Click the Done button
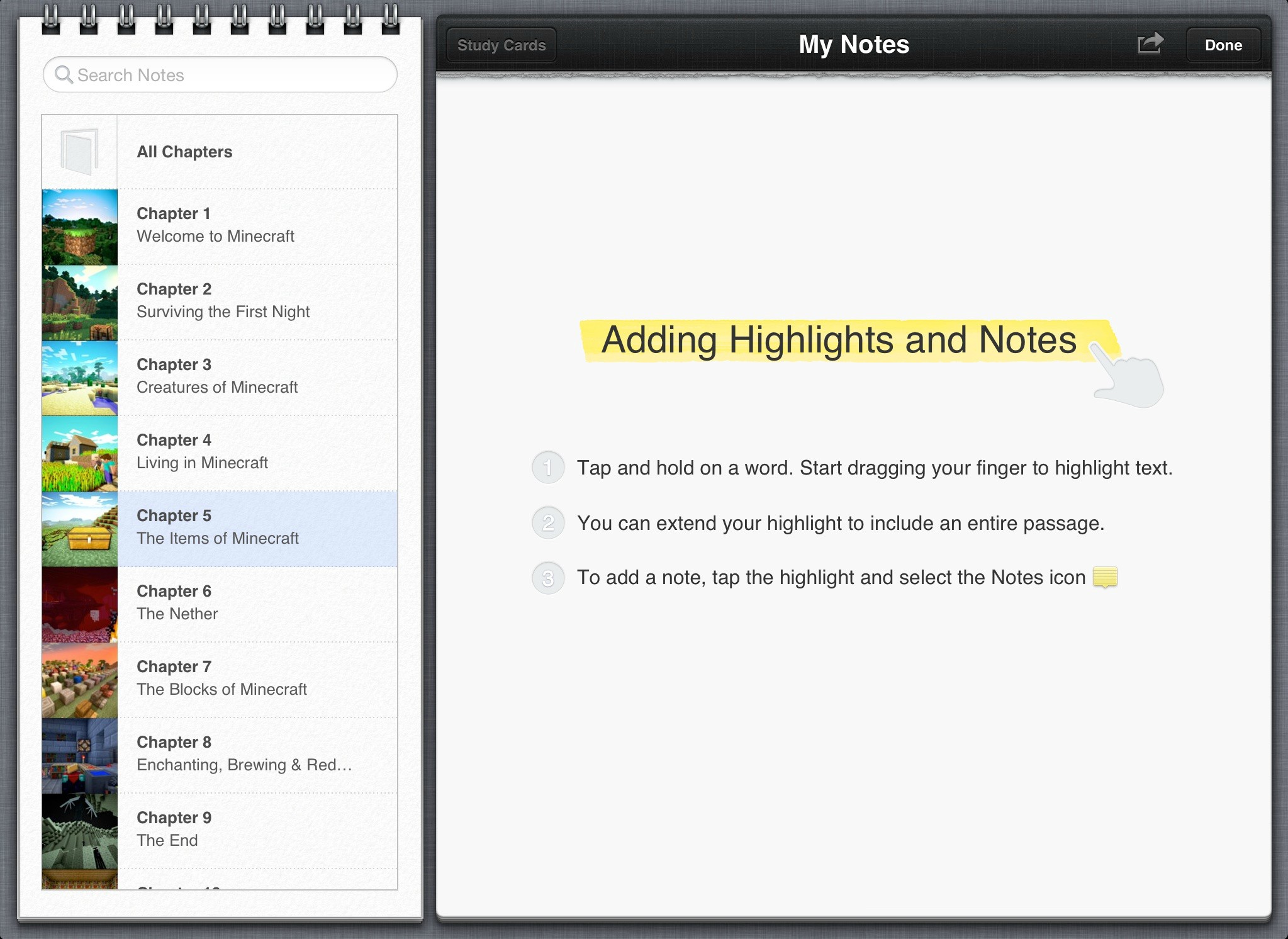Image resolution: width=1288 pixels, height=939 pixels. coord(1223,45)
